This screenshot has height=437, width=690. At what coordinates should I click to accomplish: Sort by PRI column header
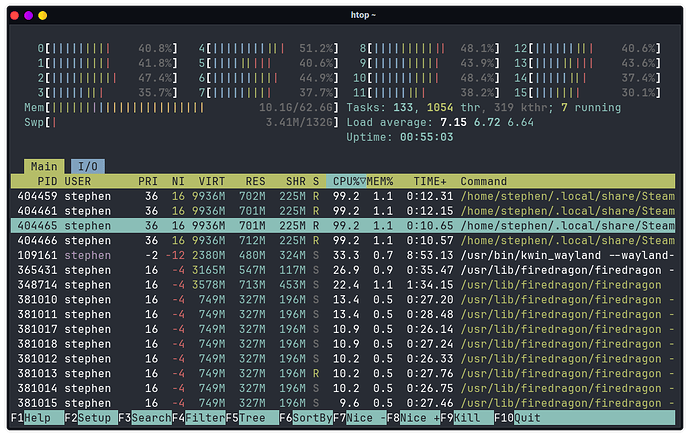(x=148, y=181)
